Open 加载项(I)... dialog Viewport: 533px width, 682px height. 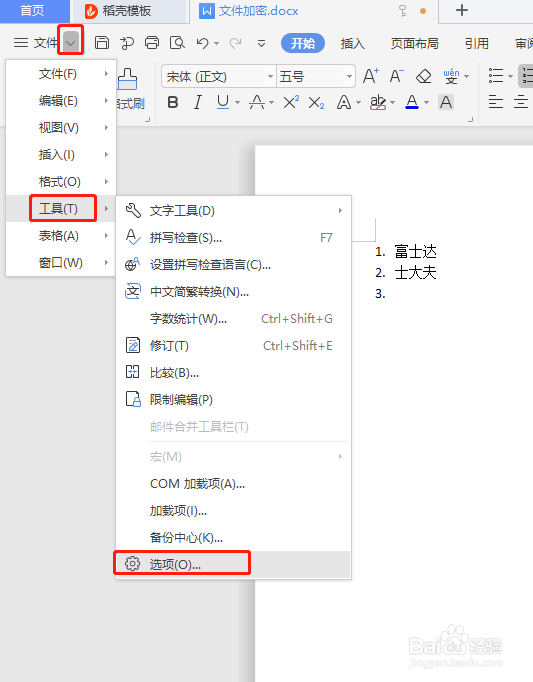tap(234, 511)
